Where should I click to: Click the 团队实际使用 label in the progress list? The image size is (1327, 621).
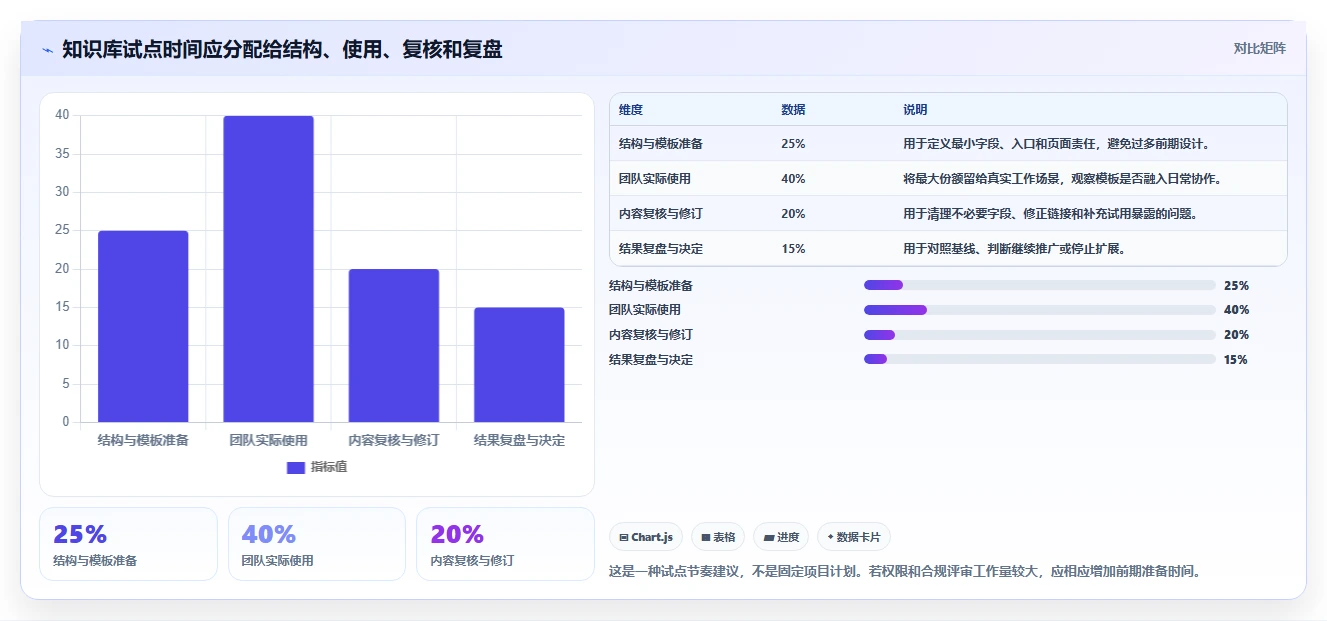pos(645,310)
